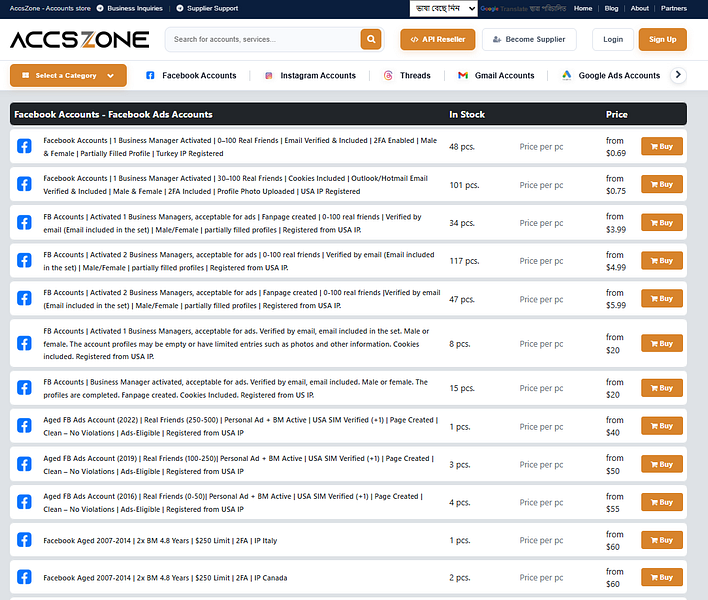Click Facebook icon of 15 pcs. listing
The width and height of the screenshot is (708, 600).
(x=24, y=388)
